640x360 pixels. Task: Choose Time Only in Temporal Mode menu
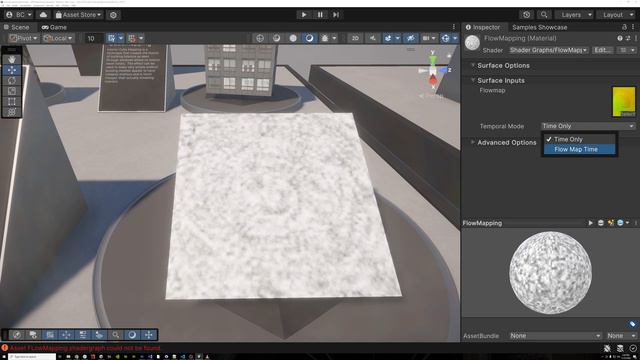click(579, 139)
